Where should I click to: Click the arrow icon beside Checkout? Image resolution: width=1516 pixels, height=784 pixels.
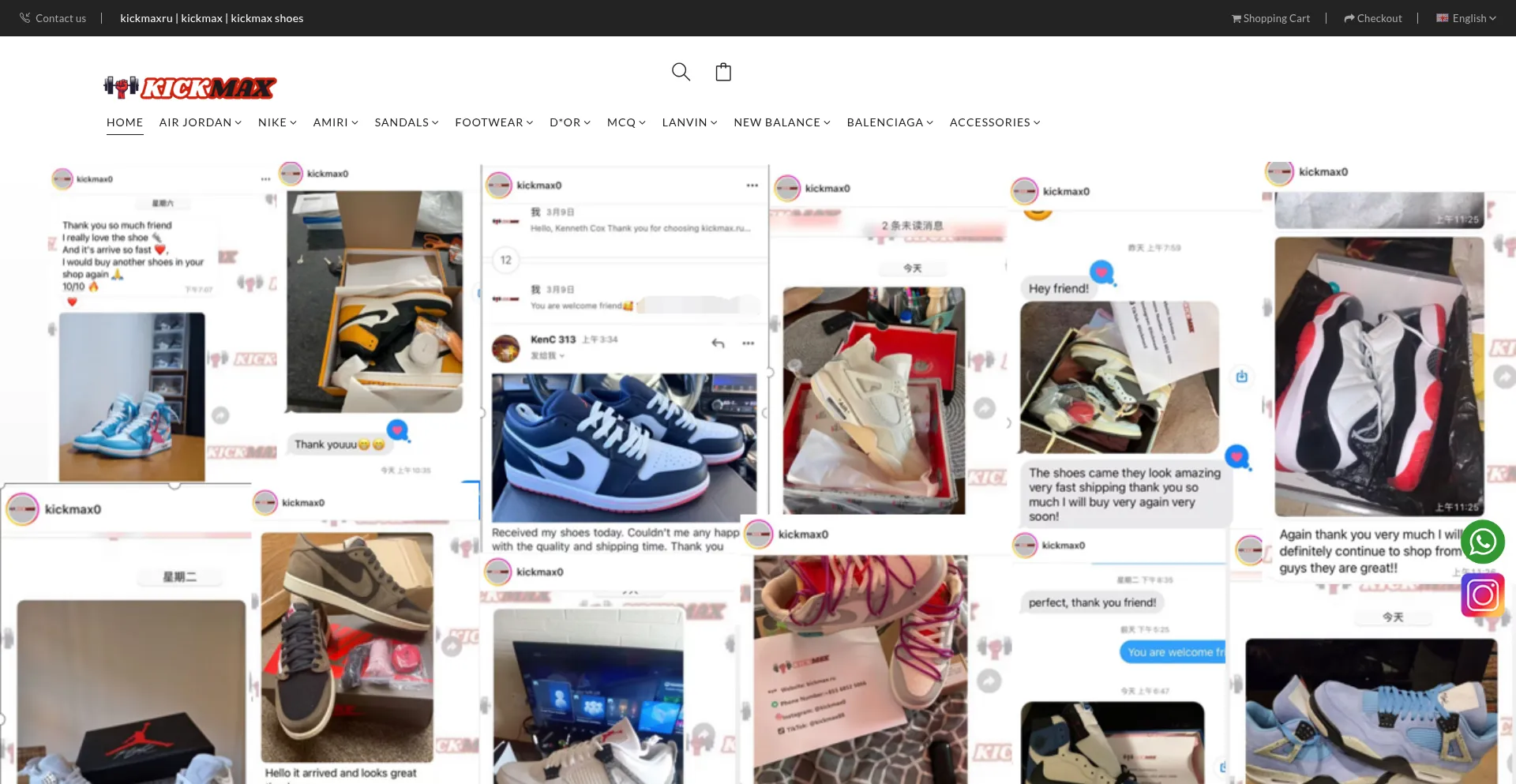pos(1349,18)
